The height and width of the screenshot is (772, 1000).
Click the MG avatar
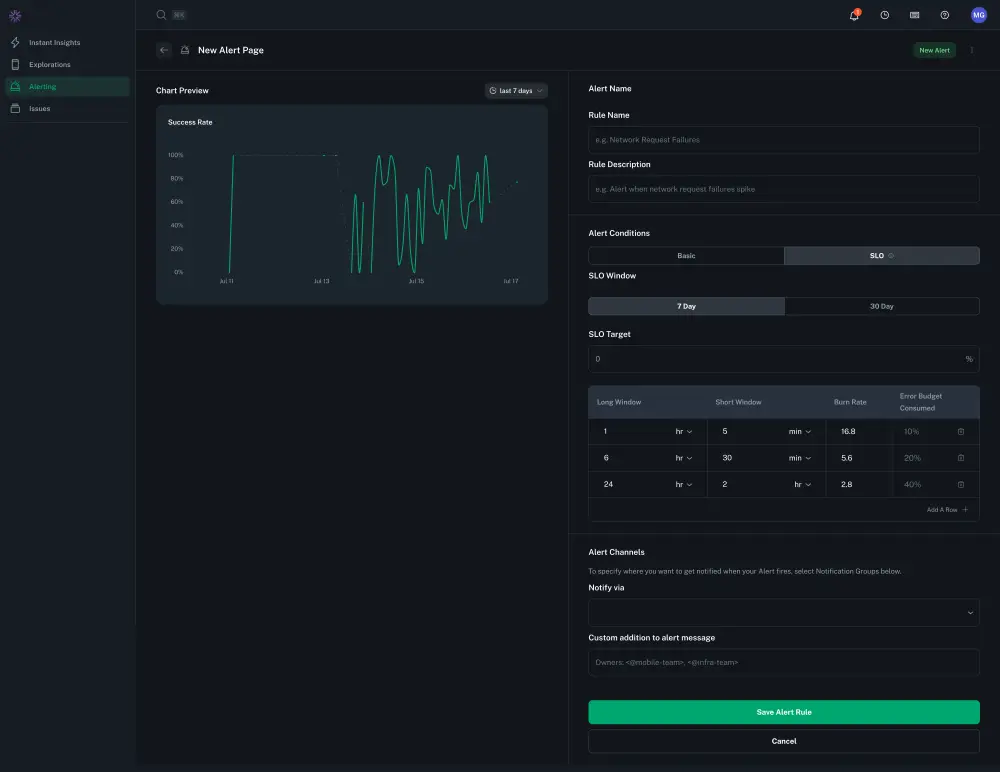[x=978, y=15]
